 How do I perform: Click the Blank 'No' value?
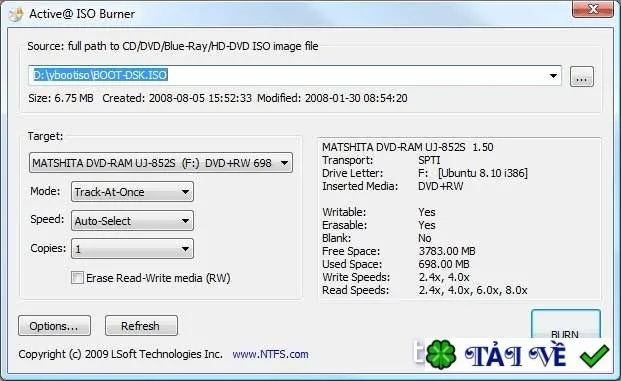pos(425,238)
